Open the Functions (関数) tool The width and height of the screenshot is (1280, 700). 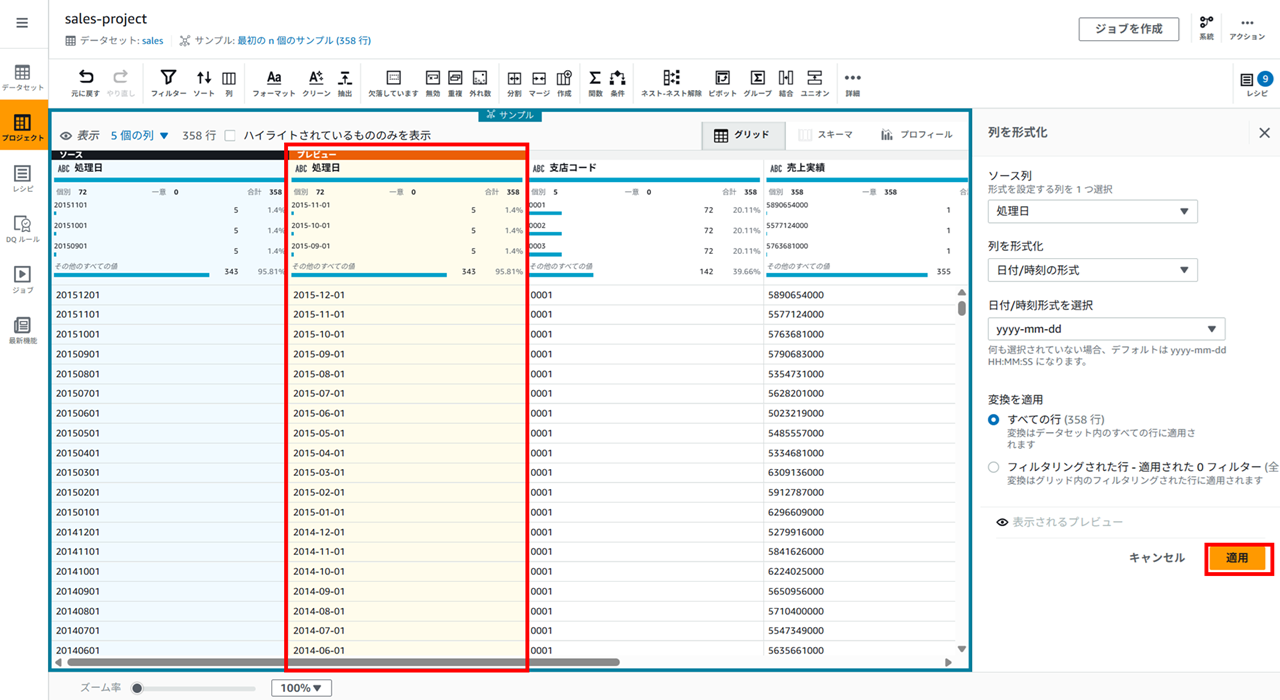[x=595, y=82]
